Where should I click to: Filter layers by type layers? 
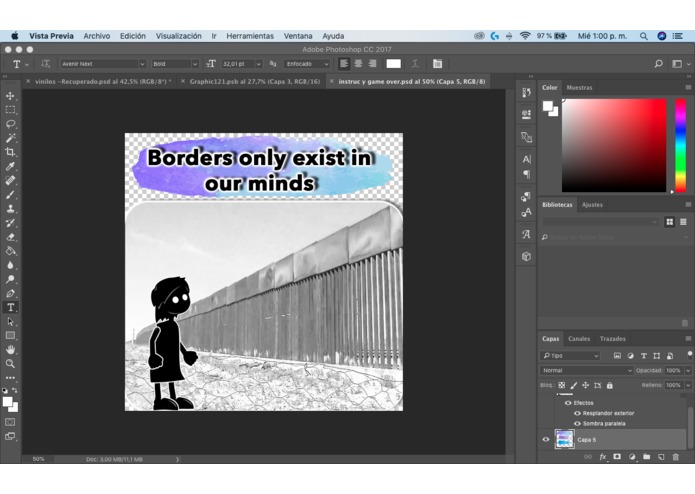644,356
